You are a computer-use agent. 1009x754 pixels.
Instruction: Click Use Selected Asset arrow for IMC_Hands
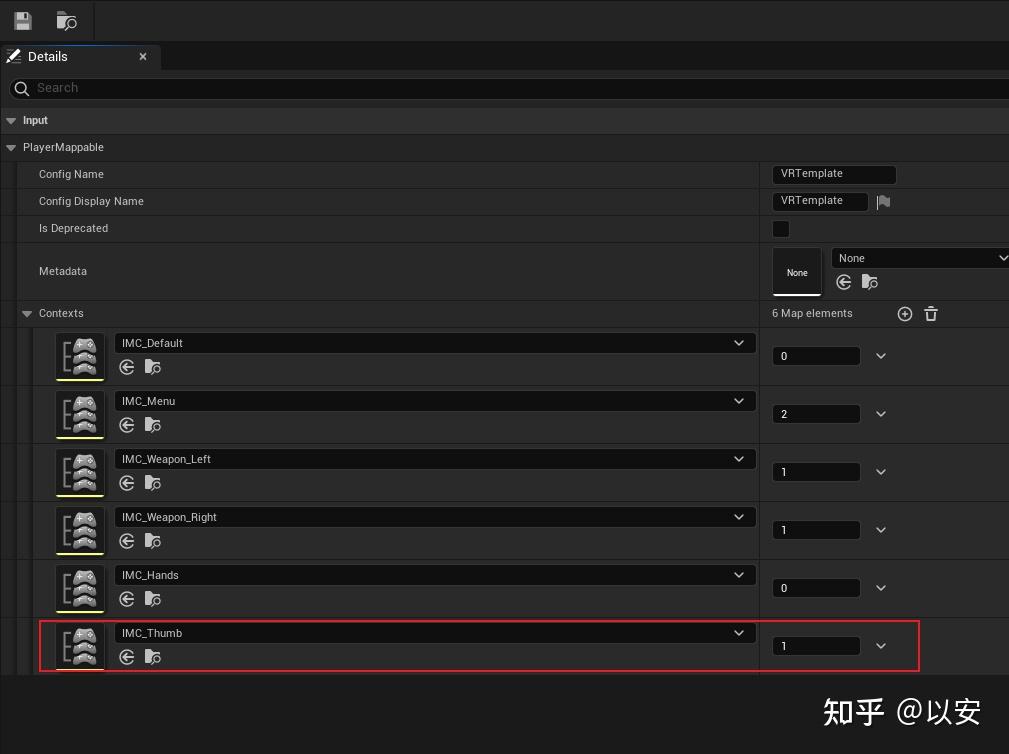[x=126, y=599]
